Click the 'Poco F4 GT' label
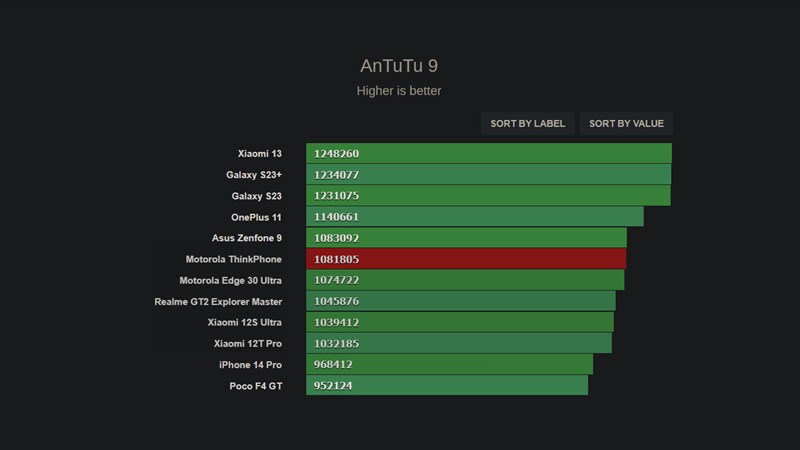Viewport: 800px width, 450px height. click(256, 386)
